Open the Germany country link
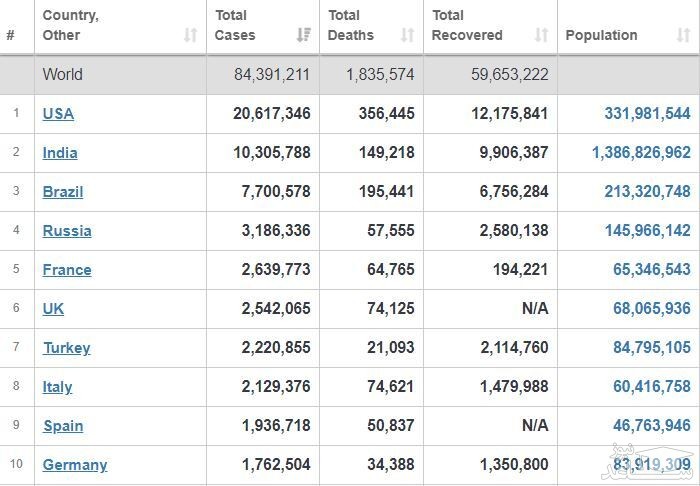Viewport: 700px width, 486px height. click(75, 465)
